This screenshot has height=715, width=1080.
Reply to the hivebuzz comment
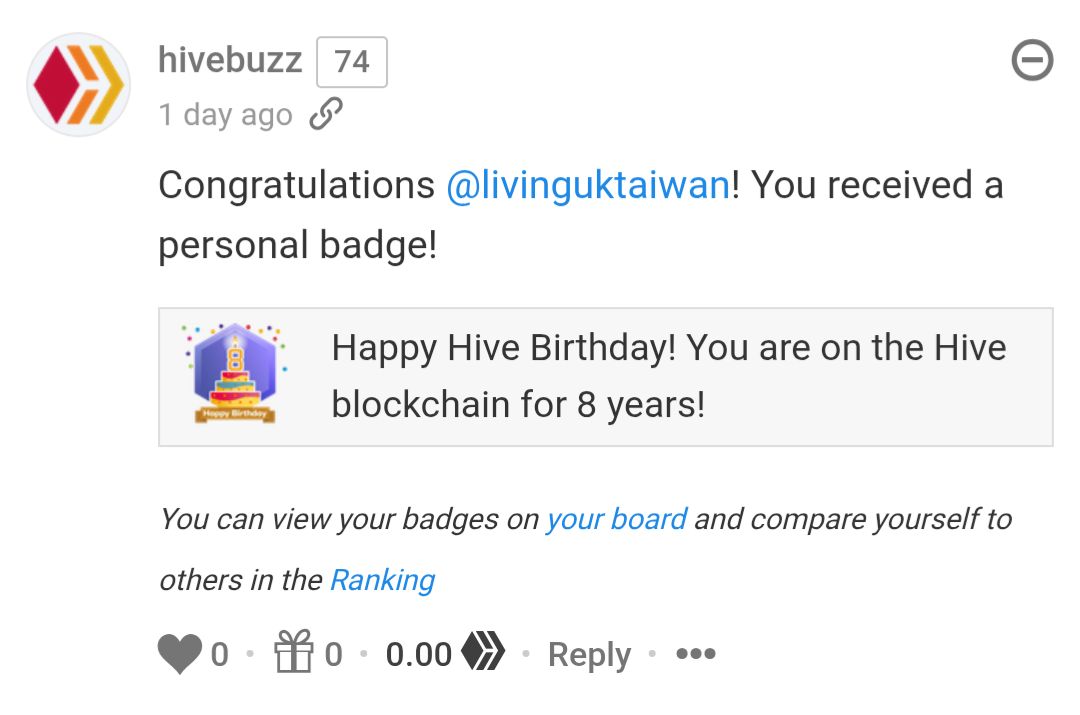[x=589, y=654]
